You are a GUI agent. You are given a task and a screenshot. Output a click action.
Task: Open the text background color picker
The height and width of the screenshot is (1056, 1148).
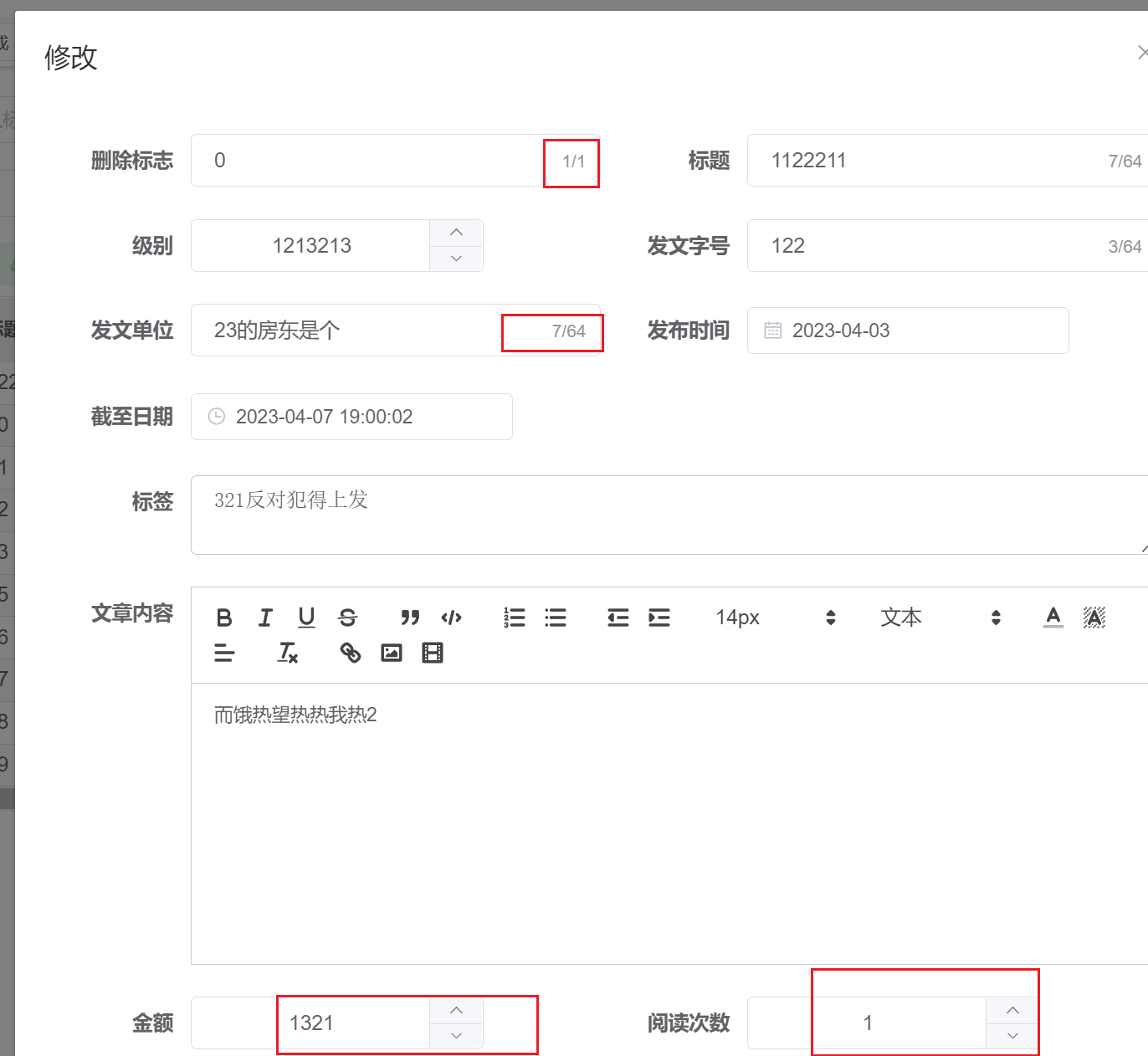pos(1094,618)
